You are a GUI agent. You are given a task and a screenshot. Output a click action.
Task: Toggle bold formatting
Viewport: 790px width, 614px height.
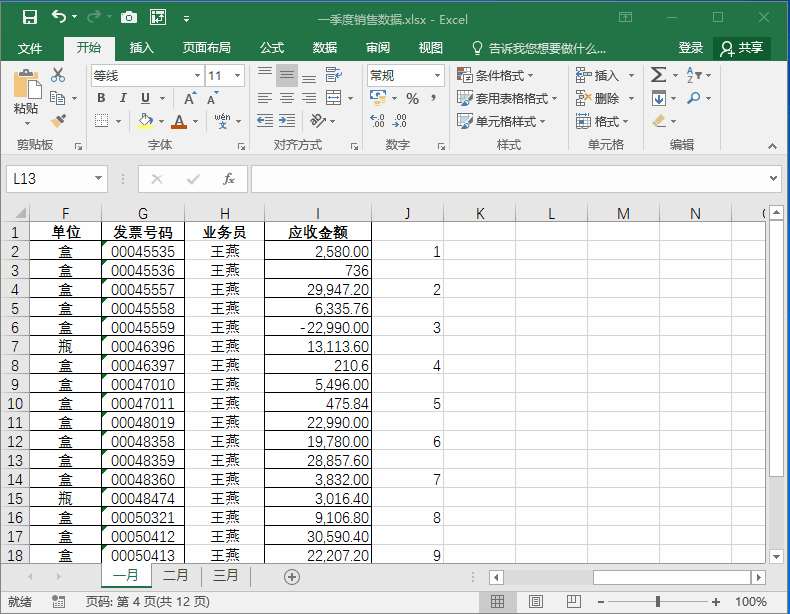click(101, 98)
